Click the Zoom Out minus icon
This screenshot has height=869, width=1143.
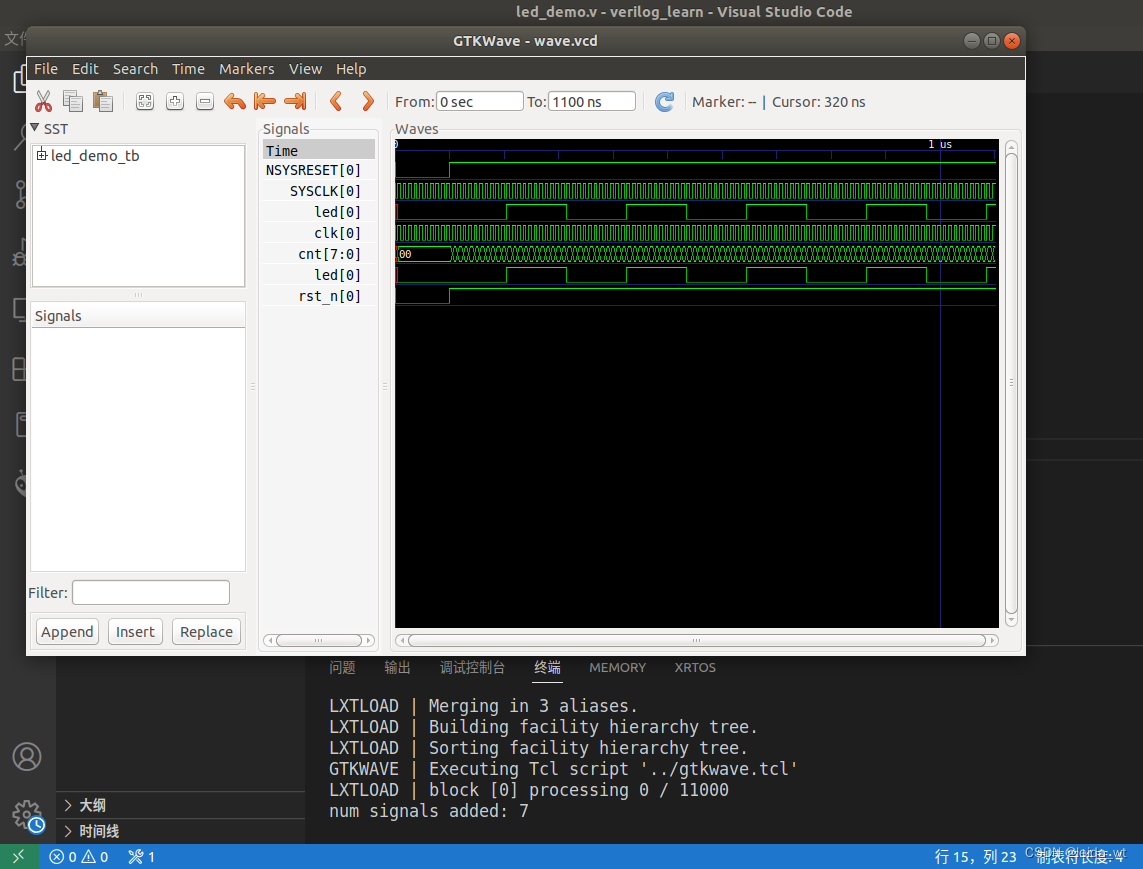pos(205,101)
